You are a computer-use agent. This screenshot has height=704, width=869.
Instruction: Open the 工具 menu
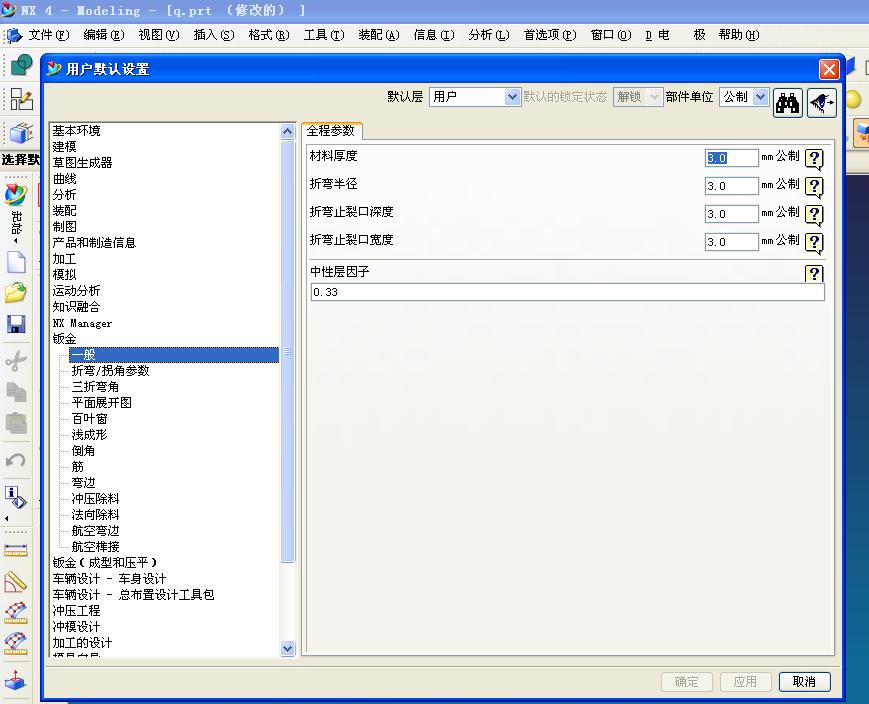[x=324, y=35]
